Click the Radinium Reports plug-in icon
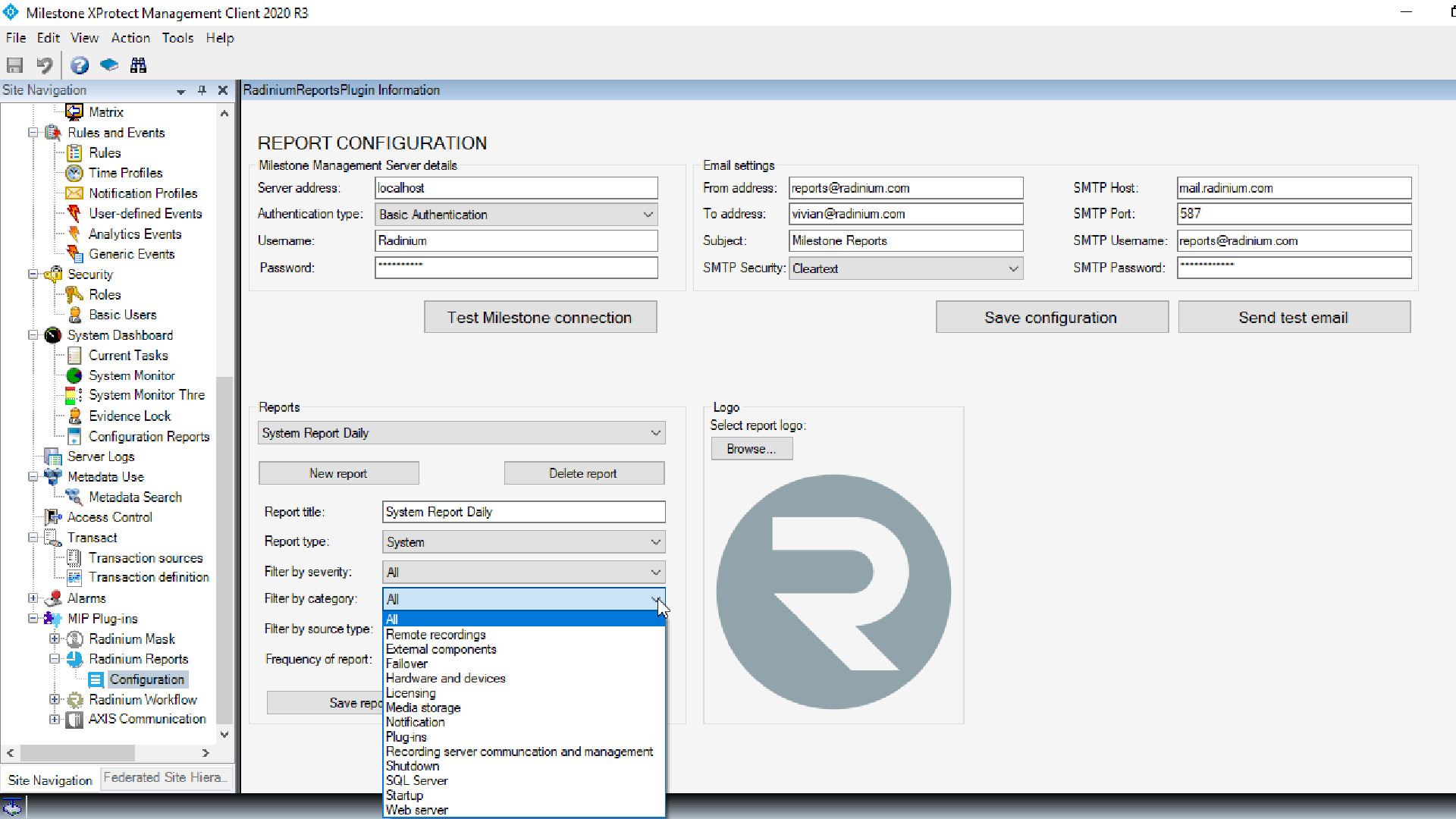This screenshot has width=1456, height=819. [x=74, y=659]
